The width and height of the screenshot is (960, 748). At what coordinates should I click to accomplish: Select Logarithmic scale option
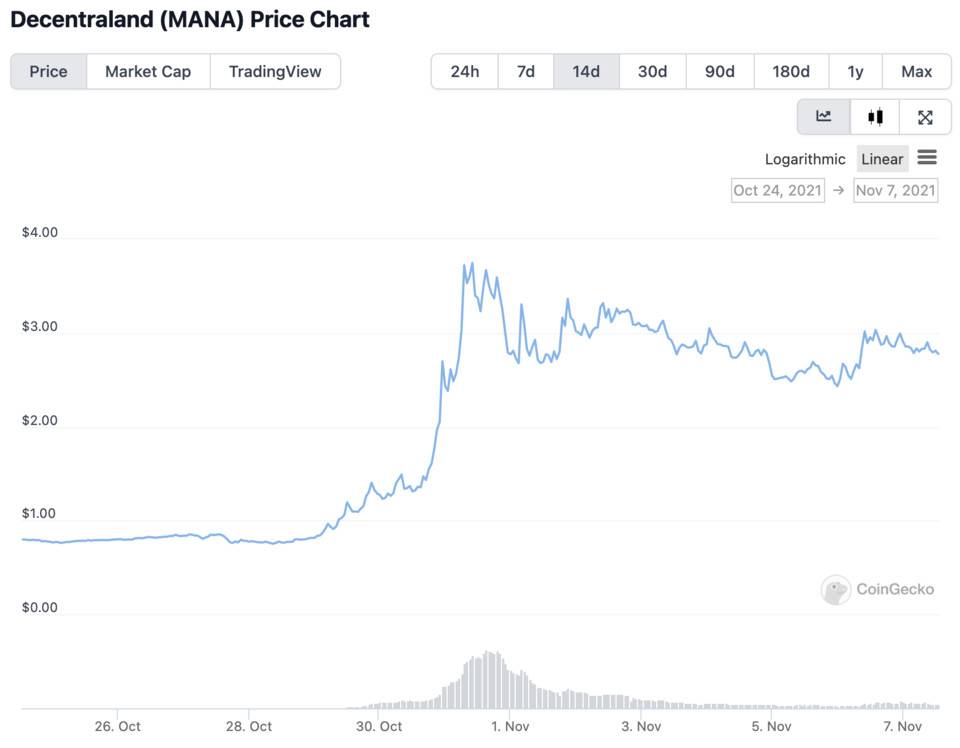point(804,159)
